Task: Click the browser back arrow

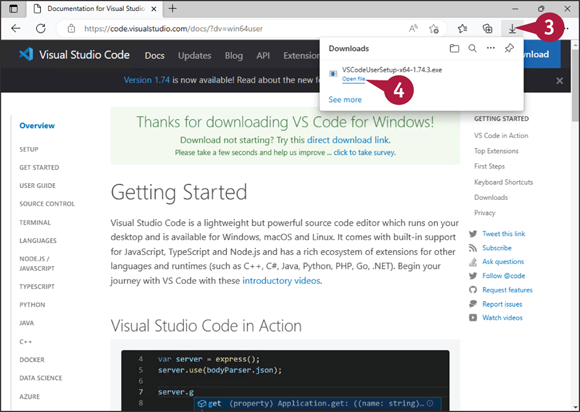Action: coord(16,28)
